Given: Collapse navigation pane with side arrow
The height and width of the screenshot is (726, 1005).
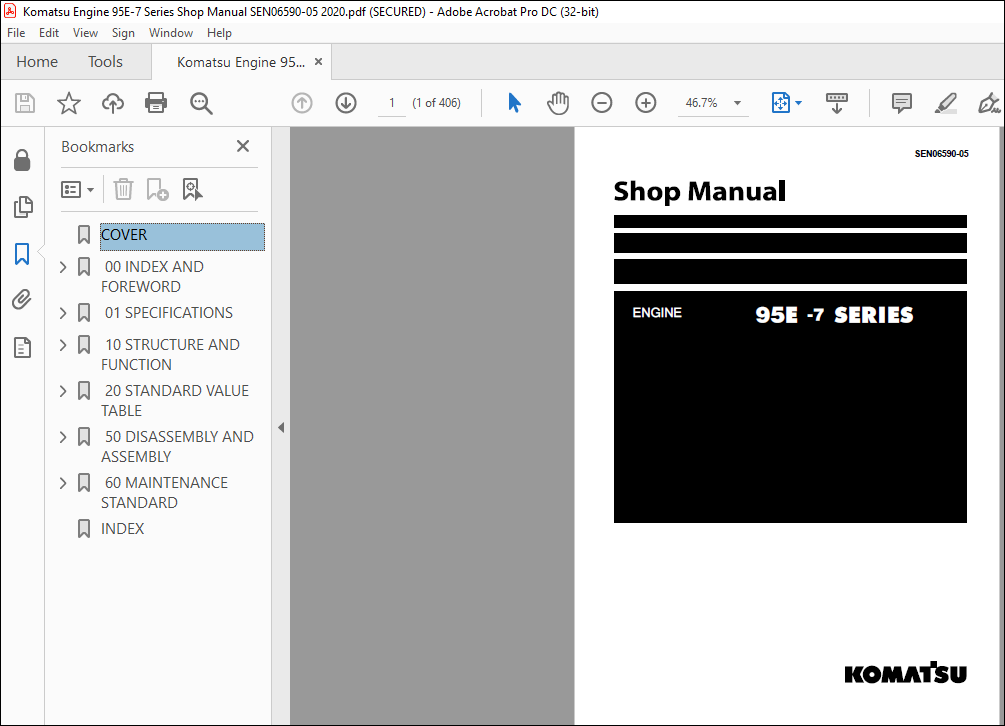Looking at the screenshot, I should click(x=281, y=427).
